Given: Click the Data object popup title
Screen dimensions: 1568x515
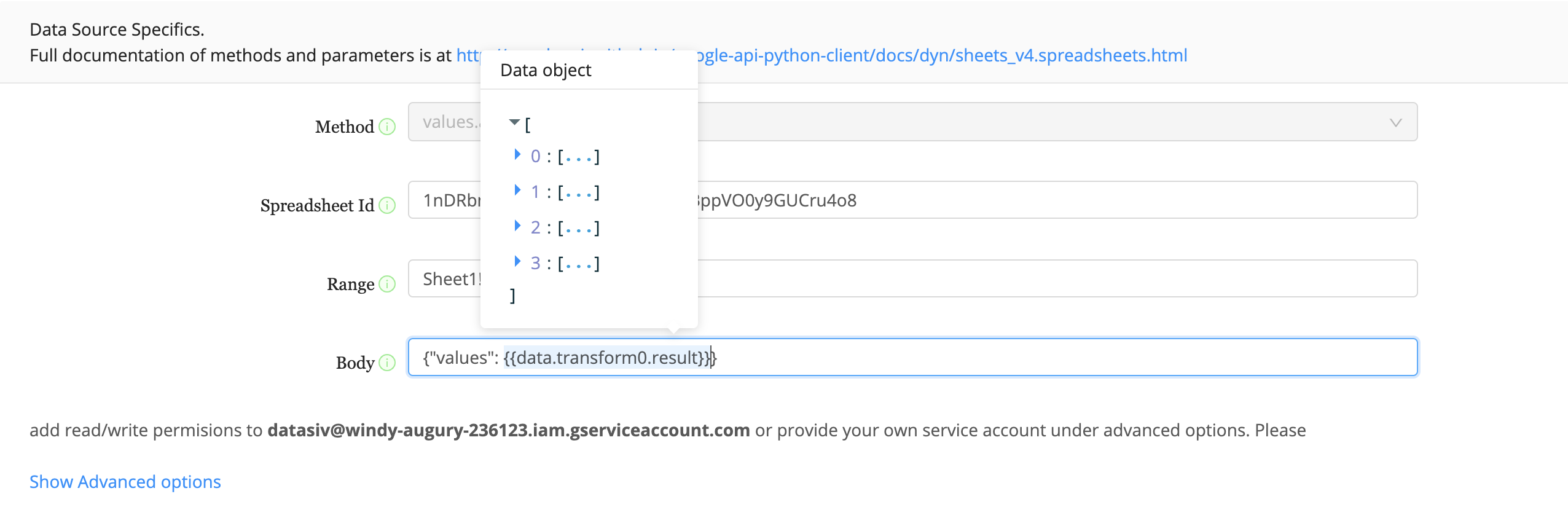Looking at the screenshot, I should [546, 70].
